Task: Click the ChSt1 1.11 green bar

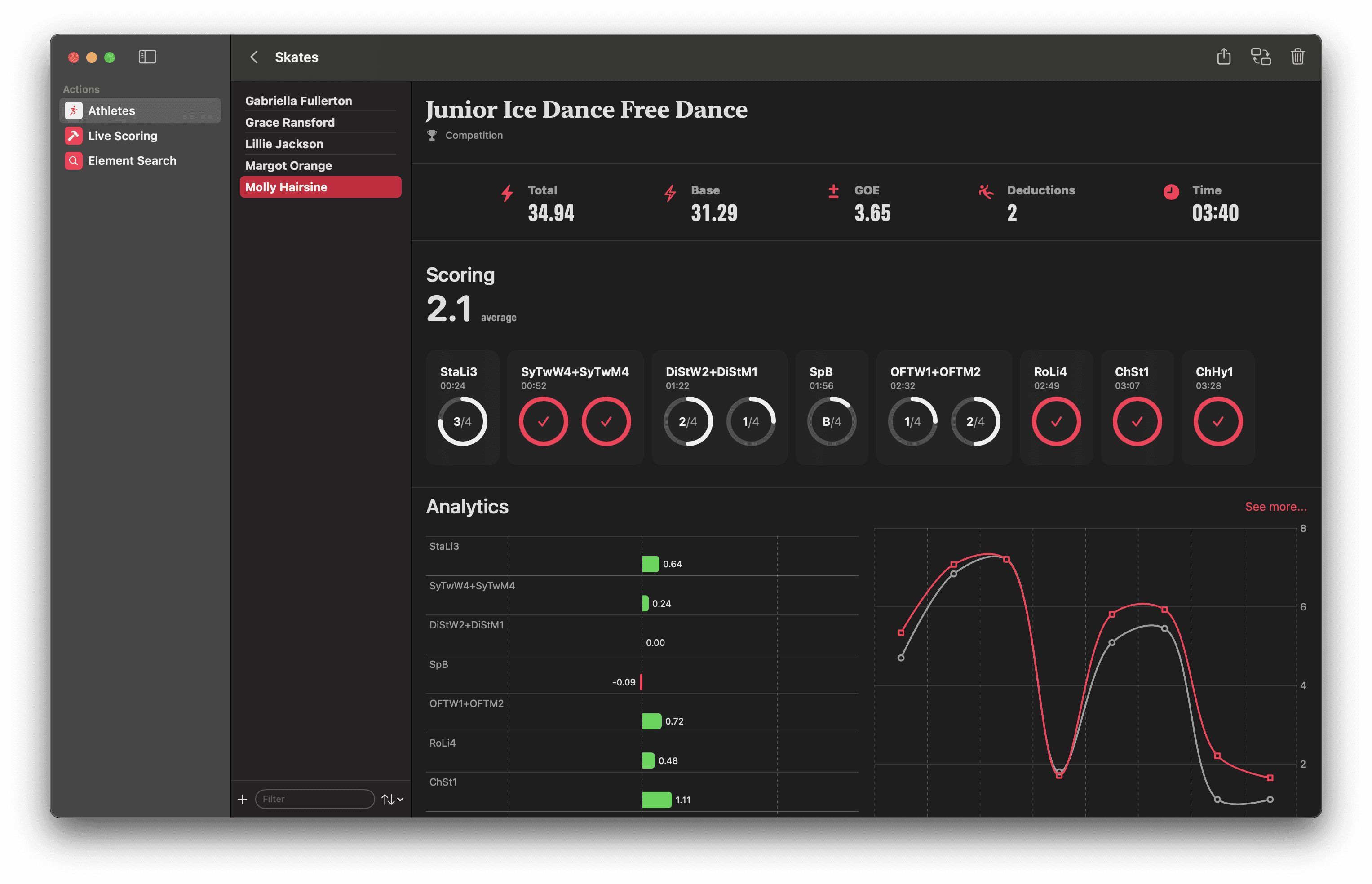Action: [x=657, y=800]
